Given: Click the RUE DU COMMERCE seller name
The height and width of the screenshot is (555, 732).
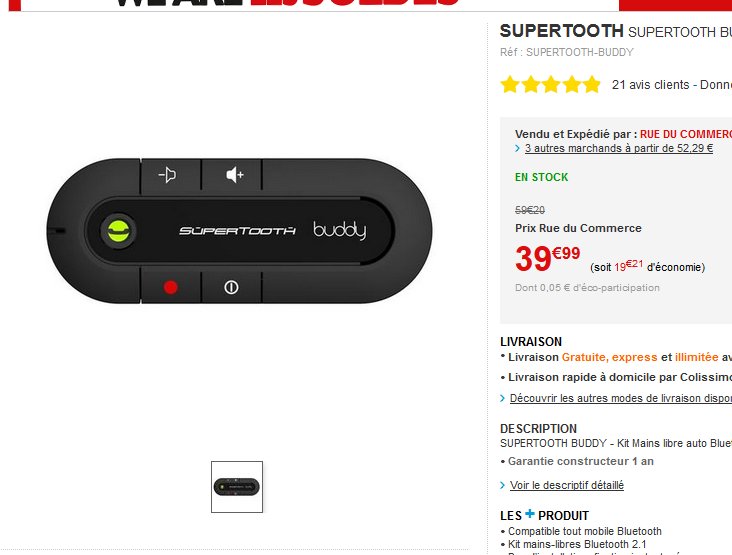Looking at the screenshot, I should (x=686, y=134).
